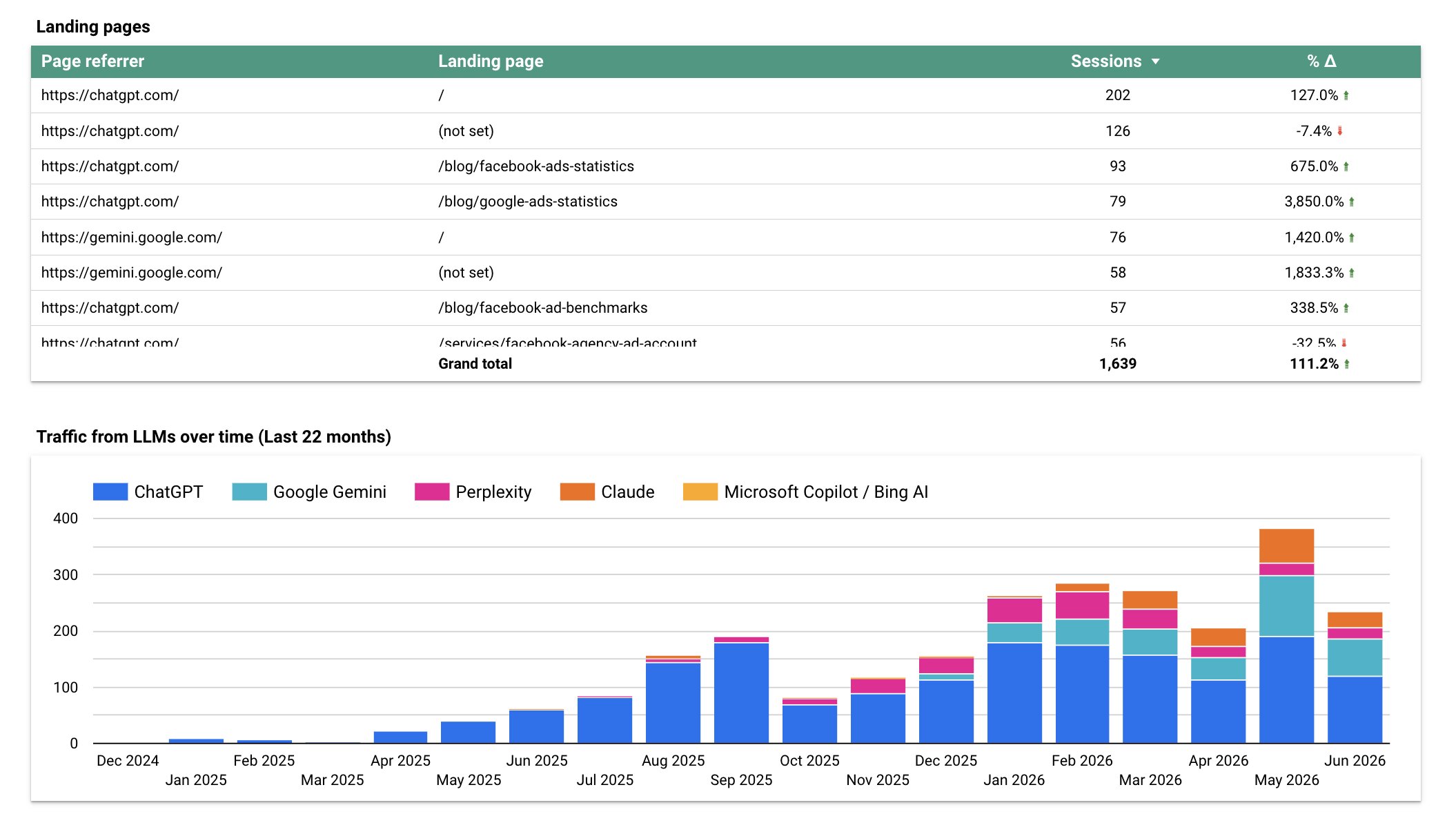
Task: Click the 126 sessions value
Action: (1118, 131)
